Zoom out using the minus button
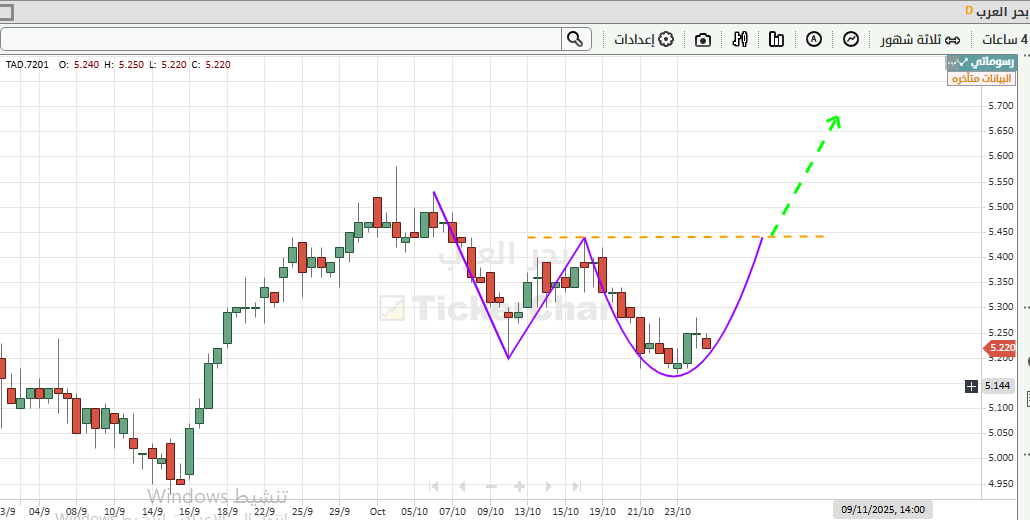The height and width of the screenshot is (520, 1030). tap(491, 486)
